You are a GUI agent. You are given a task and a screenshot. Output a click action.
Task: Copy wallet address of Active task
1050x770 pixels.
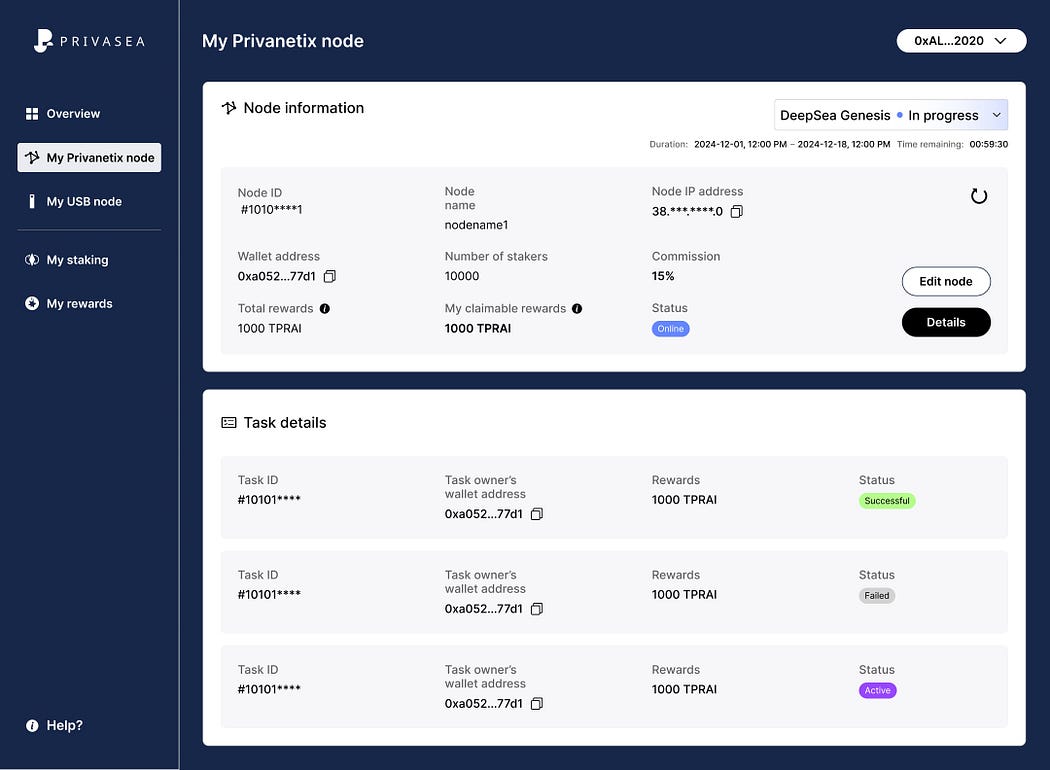[x=536, y=704]
